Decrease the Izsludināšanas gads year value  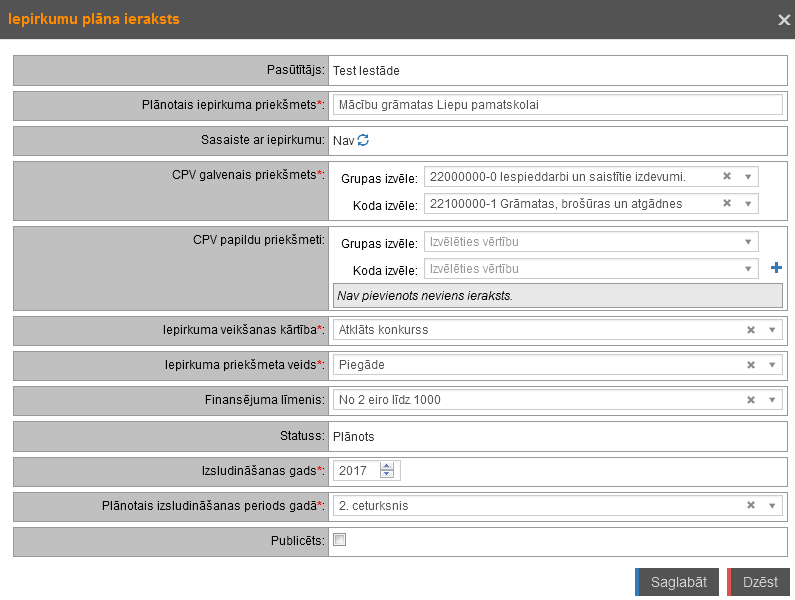(x=387, y=475)
